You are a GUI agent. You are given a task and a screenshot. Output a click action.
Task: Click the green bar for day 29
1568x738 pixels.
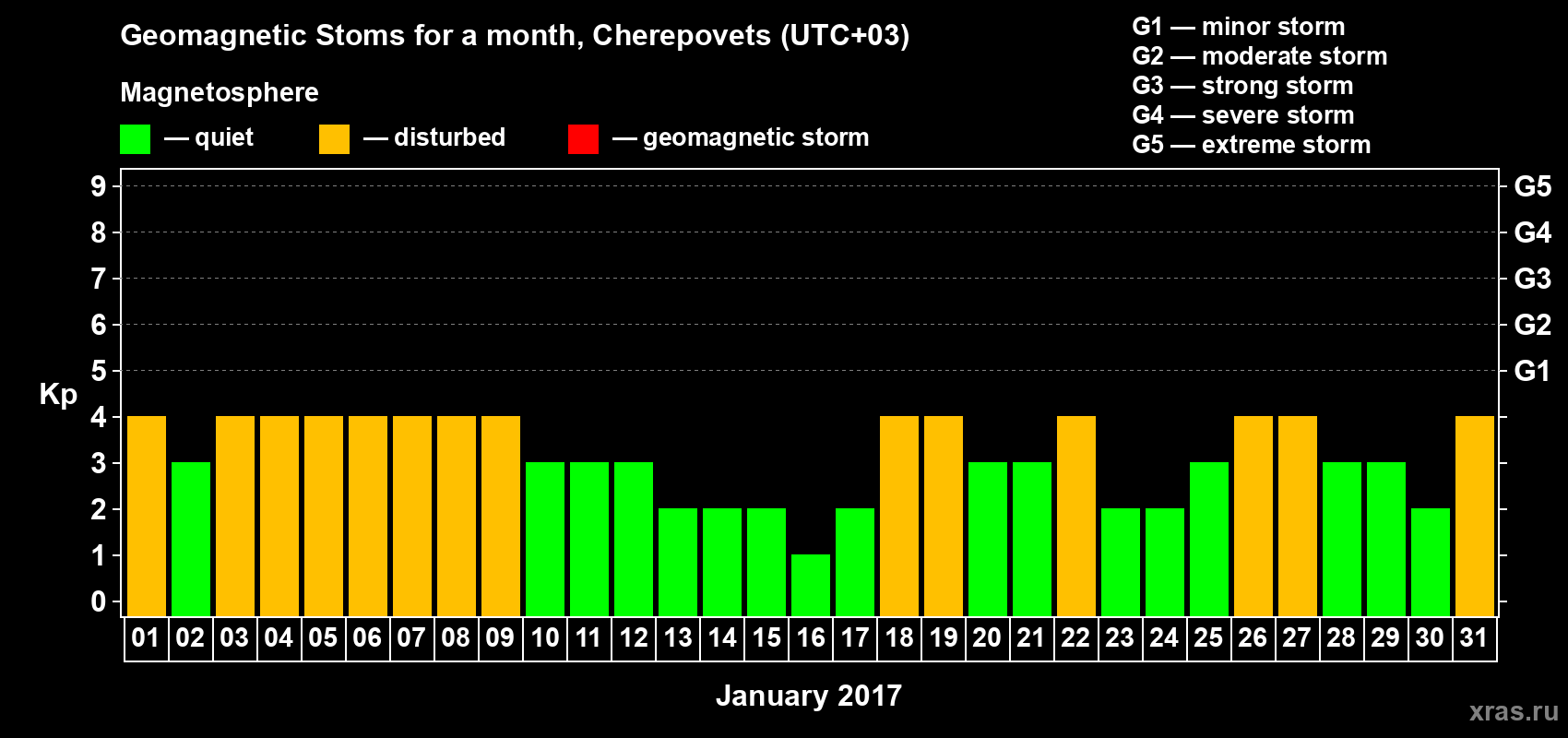tap(1386, 539)
